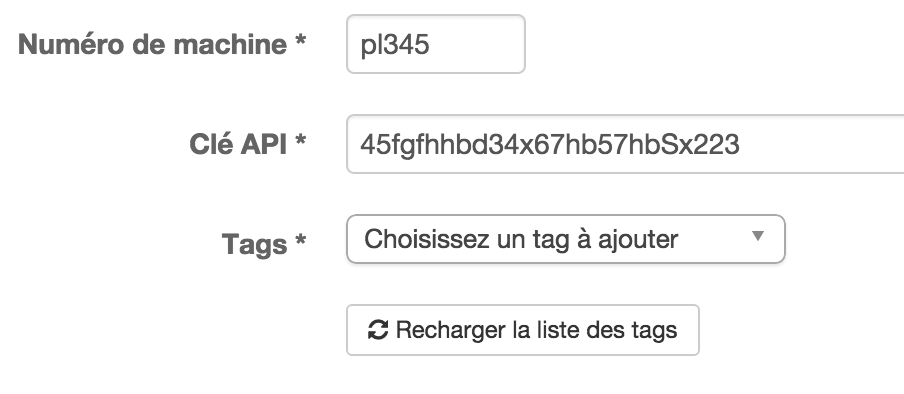904x394 pixels.
Task: Click the circular refresh arrows icon
Action: pos(378,330)
